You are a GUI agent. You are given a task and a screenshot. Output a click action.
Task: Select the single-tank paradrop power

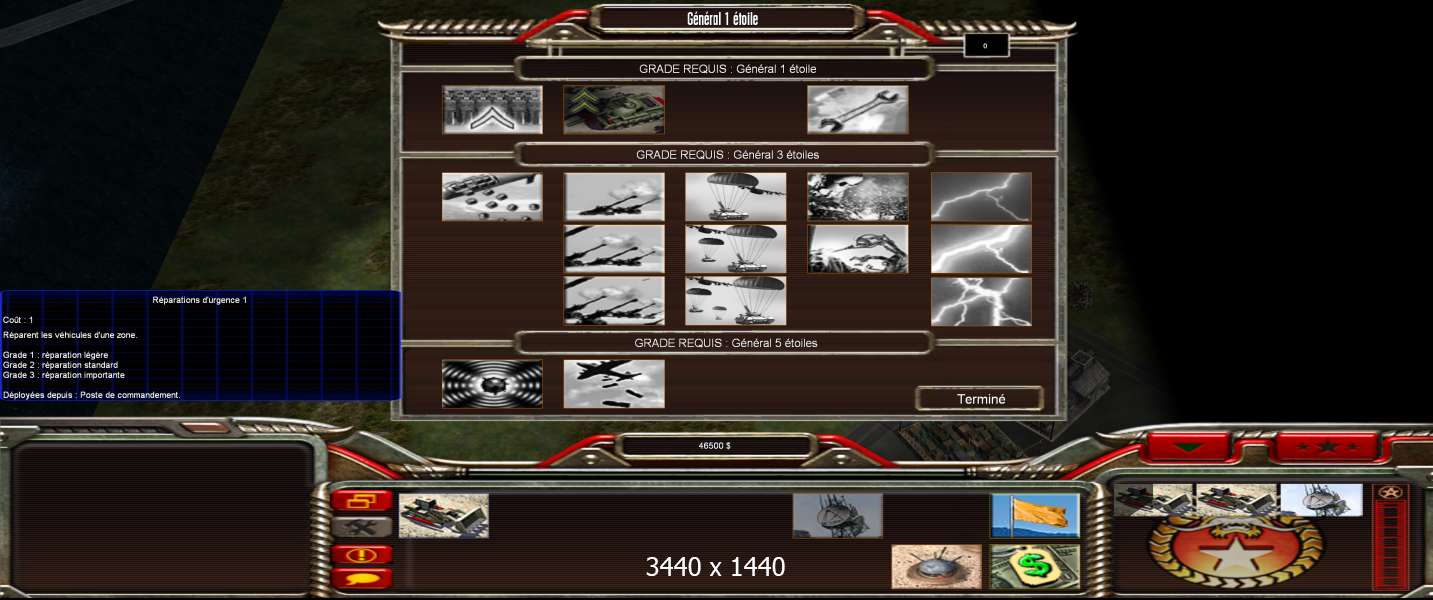point(736,197)
